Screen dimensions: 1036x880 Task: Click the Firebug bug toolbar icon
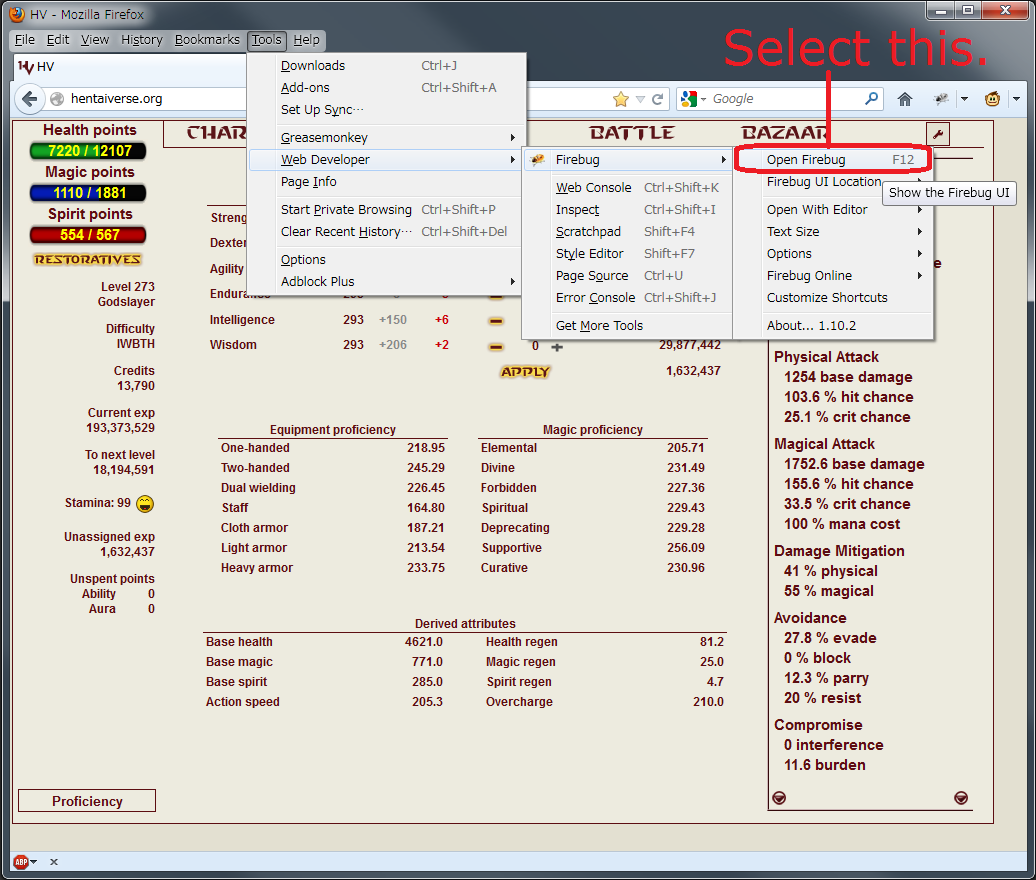(x=941, y=99)
